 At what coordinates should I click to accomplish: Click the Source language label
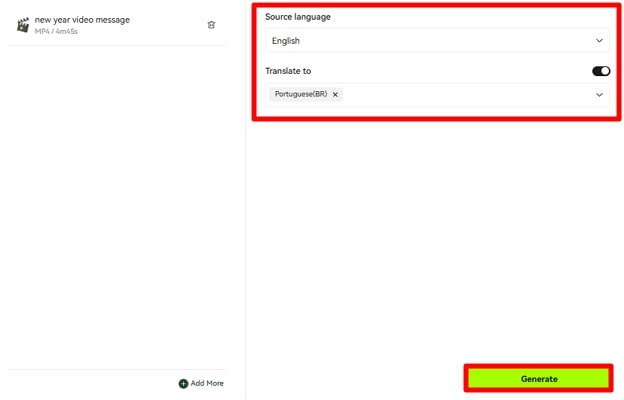pyautogui.click(x=298, y=17)
